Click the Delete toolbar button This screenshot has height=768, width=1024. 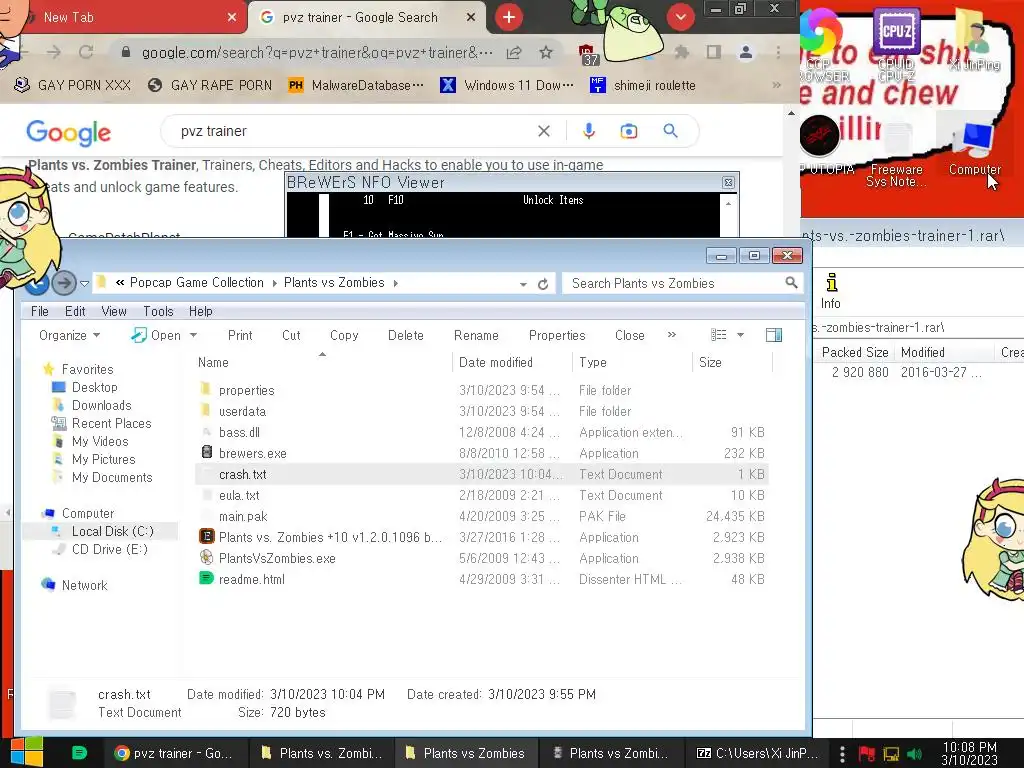click(x=406, y=335)
